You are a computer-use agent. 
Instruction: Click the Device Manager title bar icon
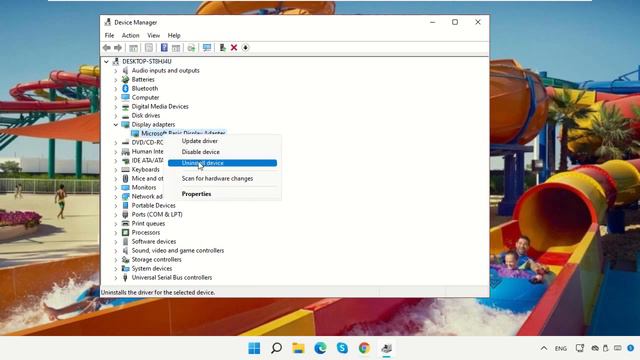point(108,22)
